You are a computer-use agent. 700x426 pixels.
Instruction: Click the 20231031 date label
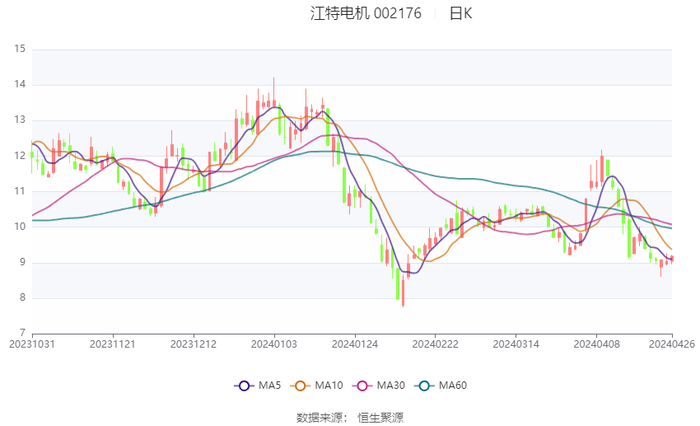click(x=32, y=343)
